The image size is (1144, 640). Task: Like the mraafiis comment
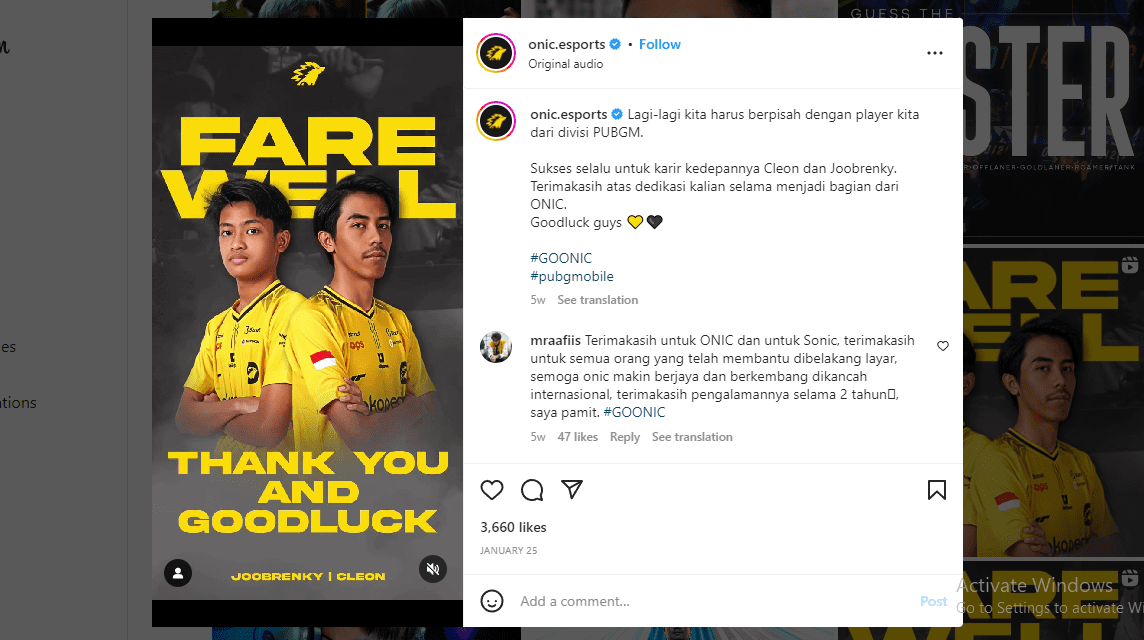[943, 346]
